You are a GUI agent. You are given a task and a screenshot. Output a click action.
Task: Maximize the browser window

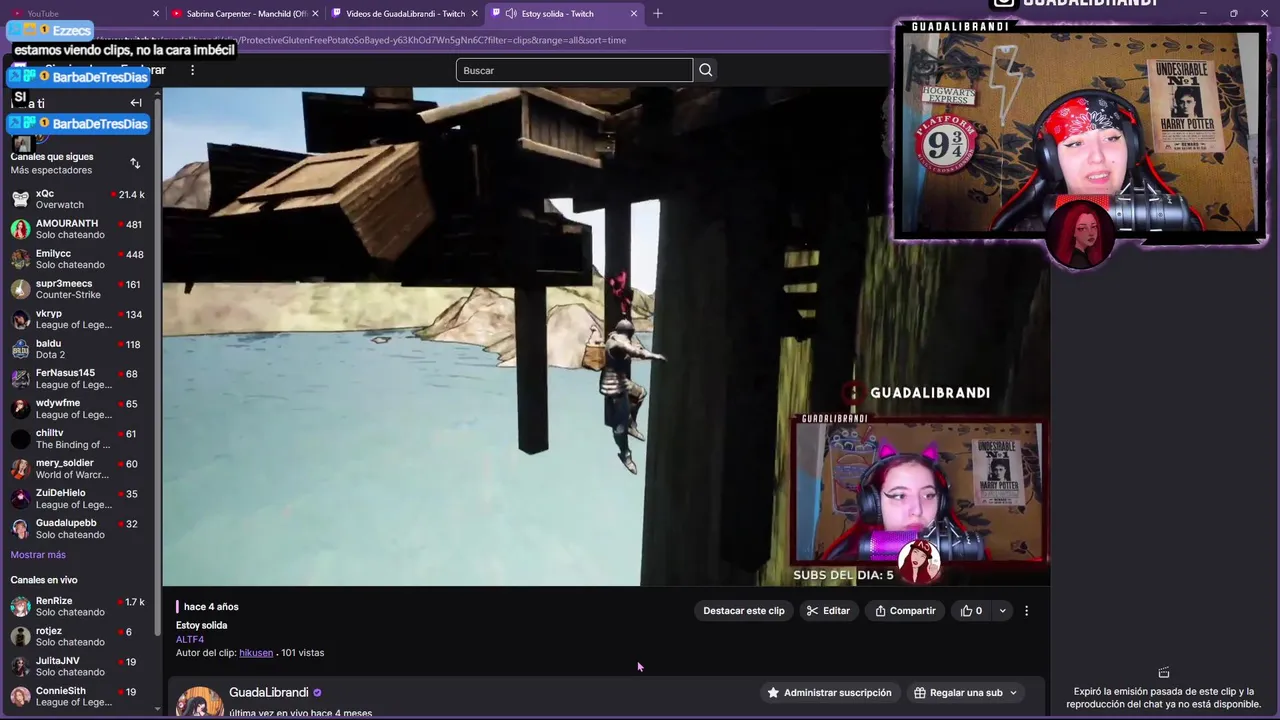point(1233,14)
